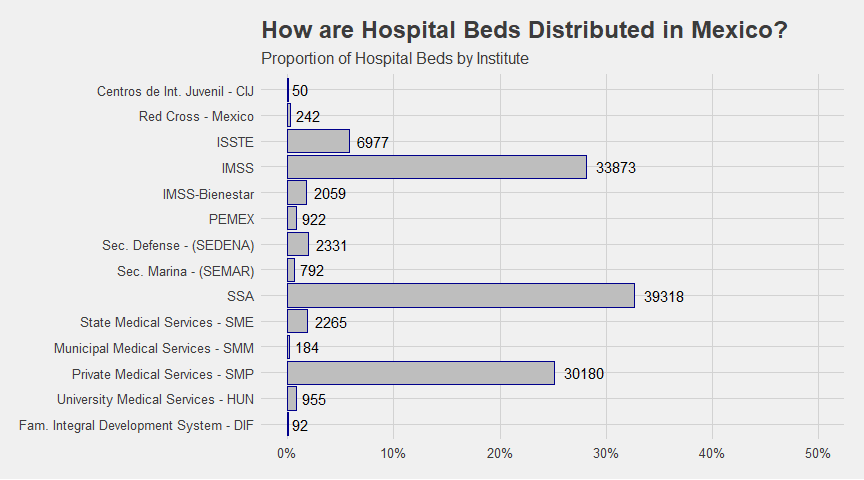Click the Fam. Integral Development System - DIF label
Screen dimensions: 864x480
(x=136, y=425)
